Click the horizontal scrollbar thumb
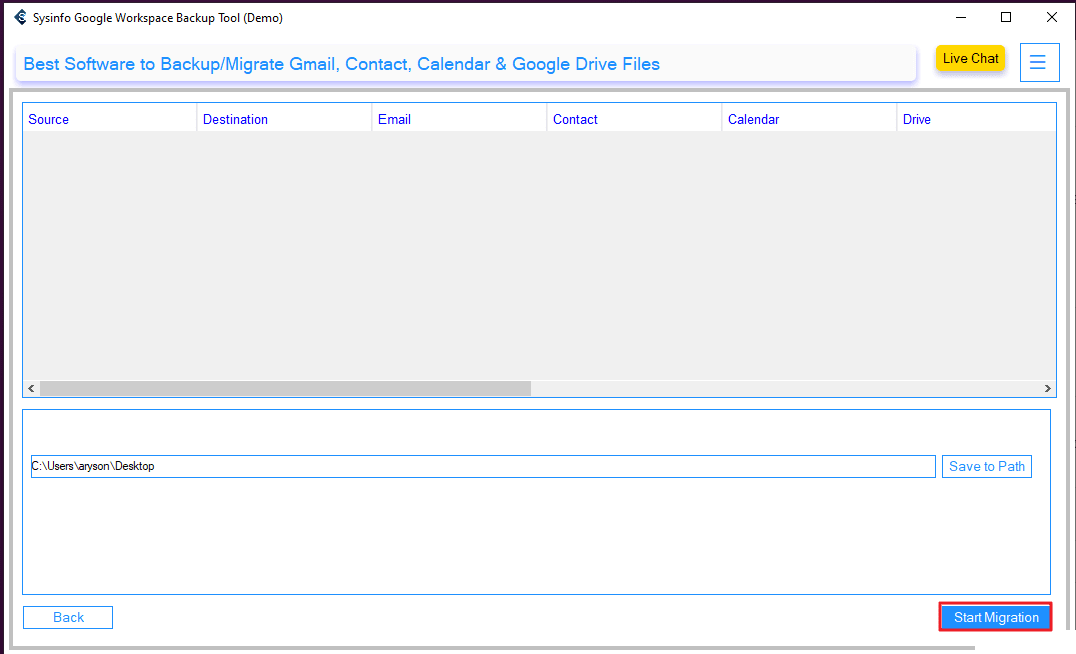This screenshot has width=1076, height=654. [x=285, y=388]
